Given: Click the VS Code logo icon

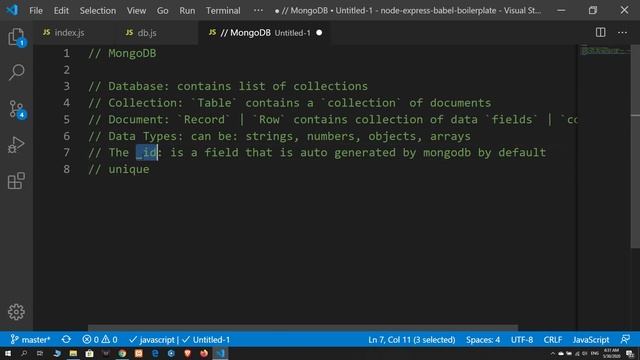Looking at the screenshot, I should pos(12,10).
